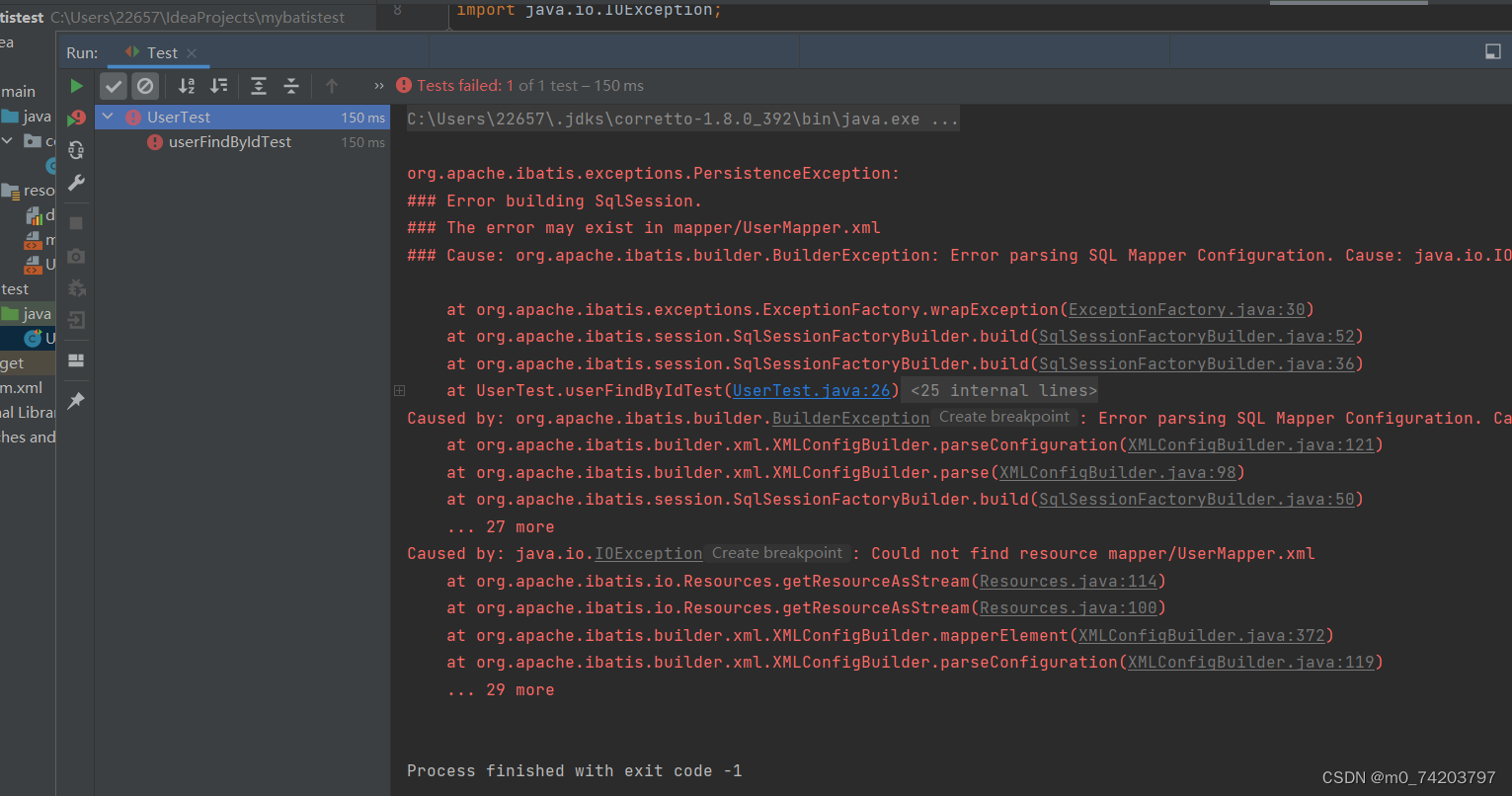1512x796 pixels.
Task: Toggle Show Passed tests checkmark
Action: click(x=113, y=86)
